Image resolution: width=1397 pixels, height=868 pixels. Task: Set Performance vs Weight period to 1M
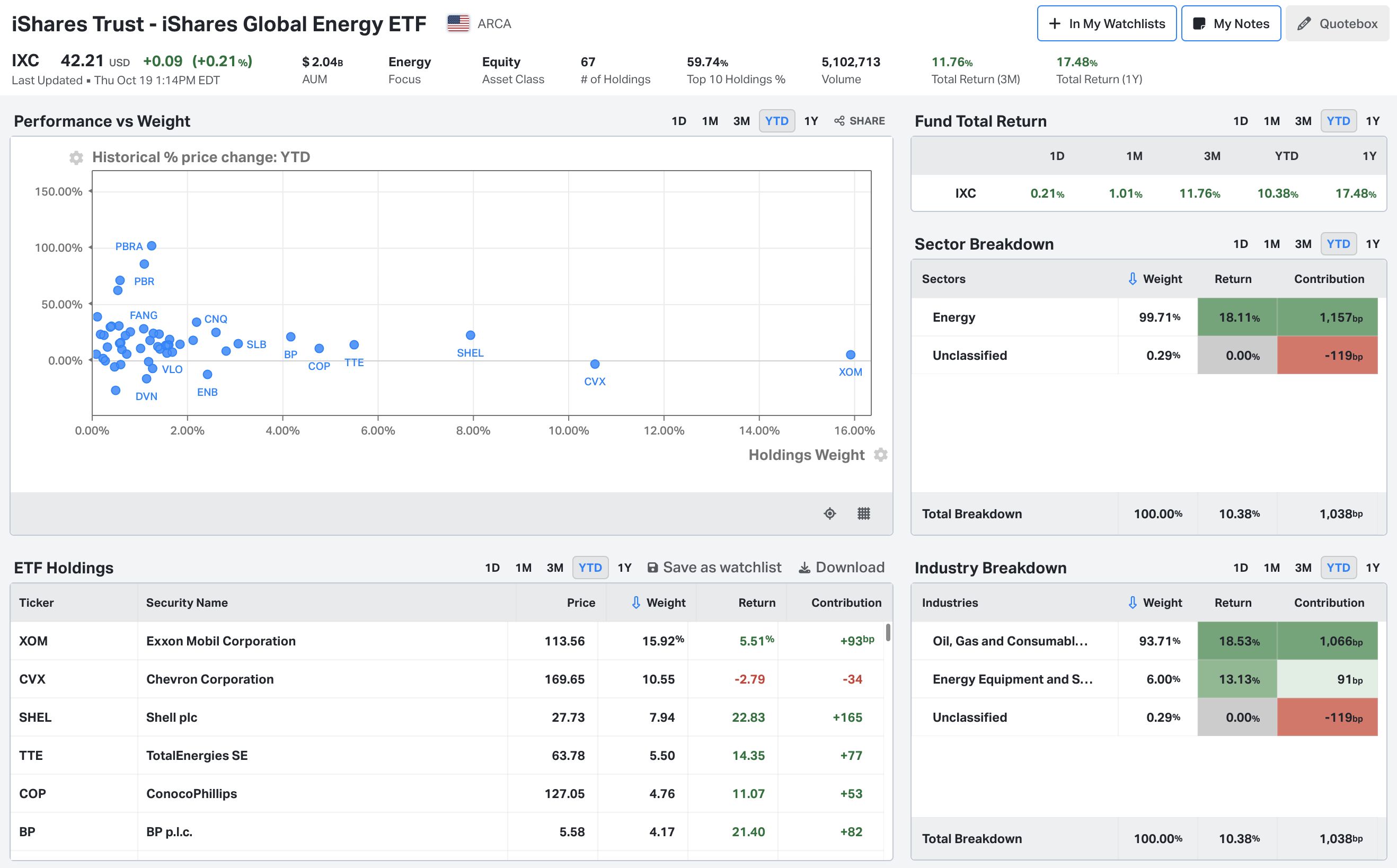point(710,121)
